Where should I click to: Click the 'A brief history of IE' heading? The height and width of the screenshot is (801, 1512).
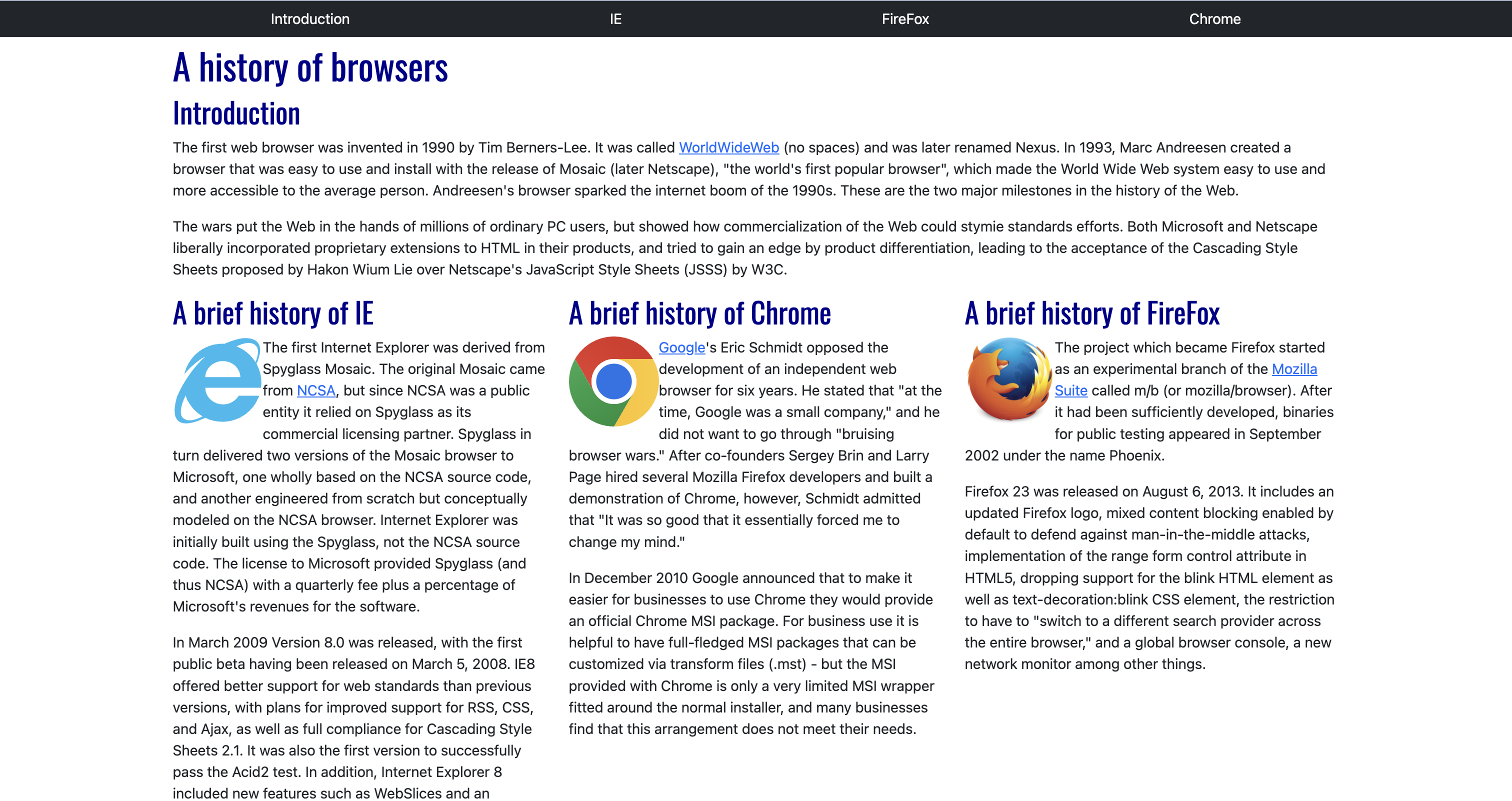coord(273,313)
